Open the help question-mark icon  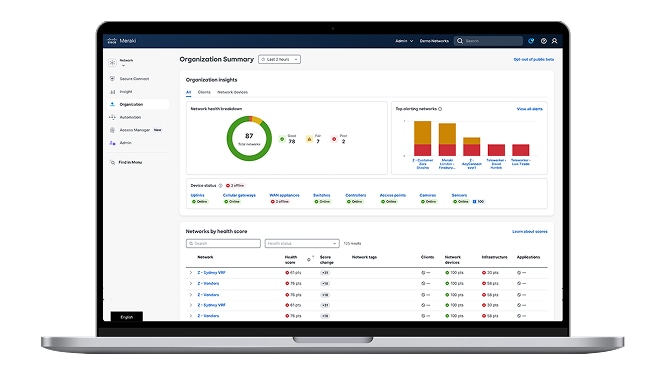click(544, 41)
